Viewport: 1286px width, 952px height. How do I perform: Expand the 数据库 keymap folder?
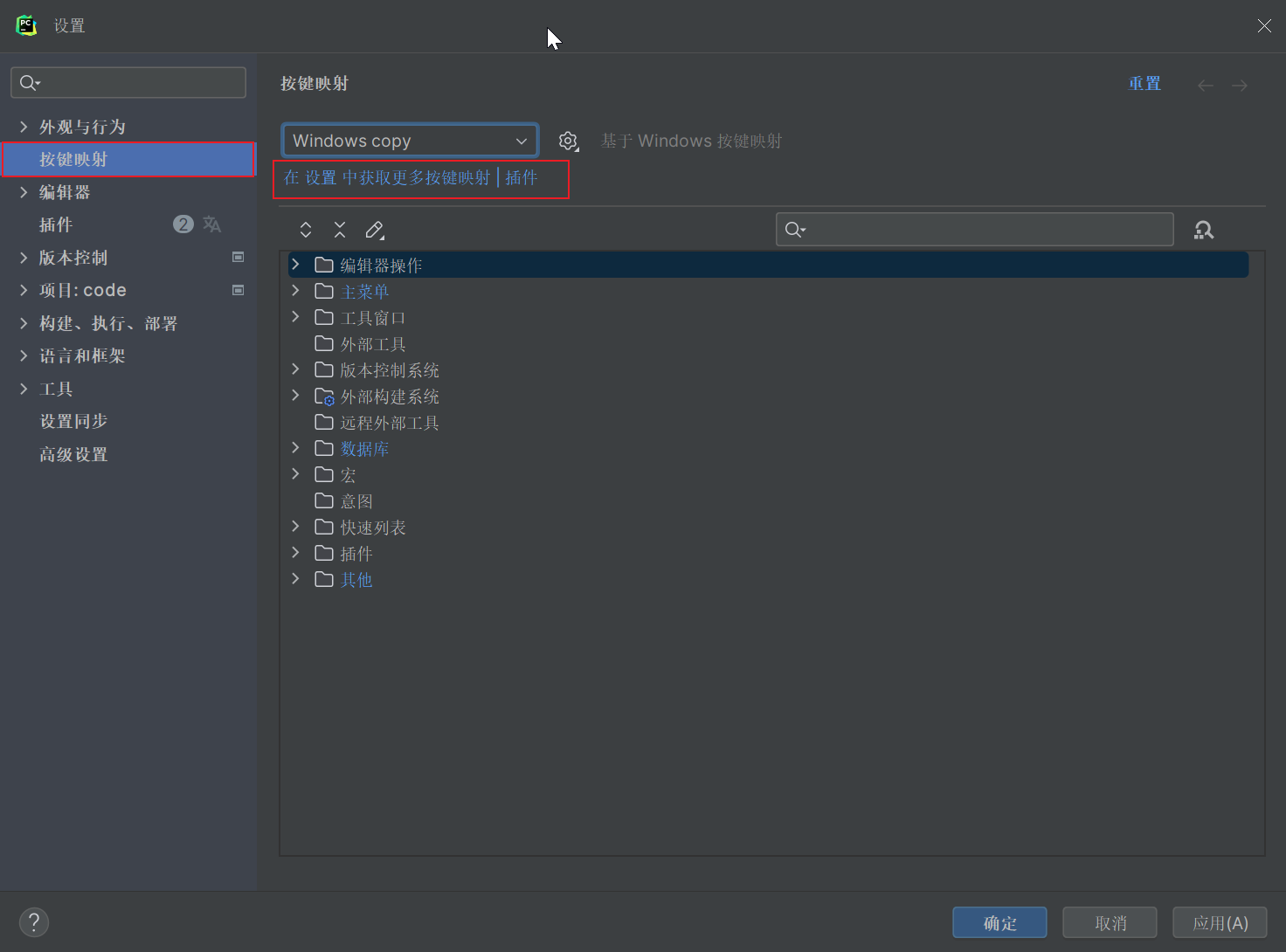click(x=295, y=448)
